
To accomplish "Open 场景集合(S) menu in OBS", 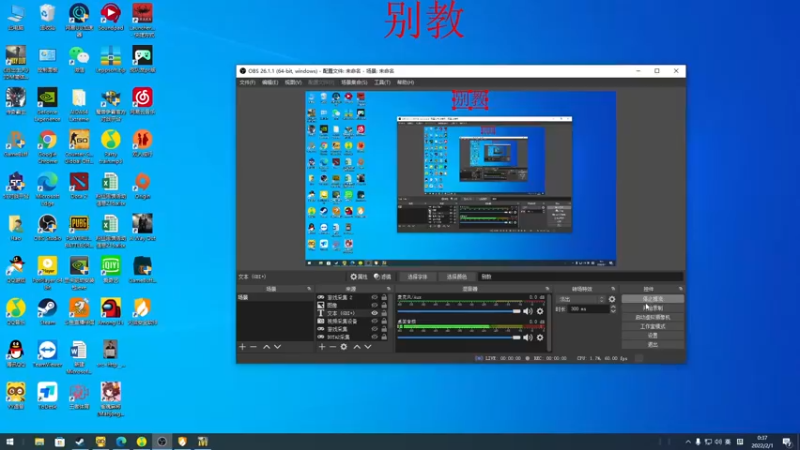I will pyautogui.click(x=354, y=82).
